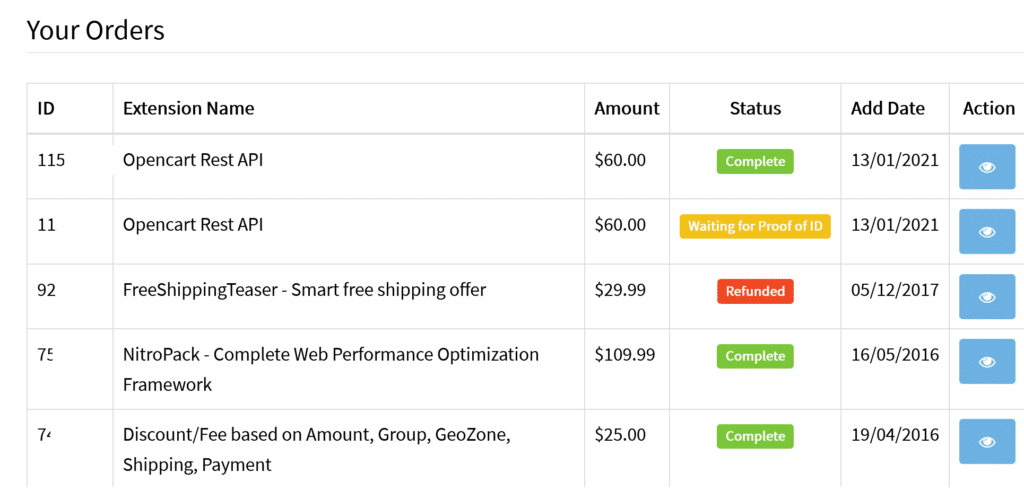Screen dimensions: 1024x490
Task: Select Discount/Fee based on Amount extension name
Action: (x=317, y=449)
